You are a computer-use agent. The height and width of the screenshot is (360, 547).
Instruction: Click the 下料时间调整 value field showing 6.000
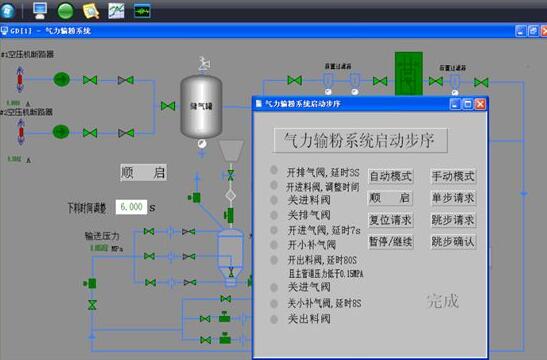tap(131, 207)
